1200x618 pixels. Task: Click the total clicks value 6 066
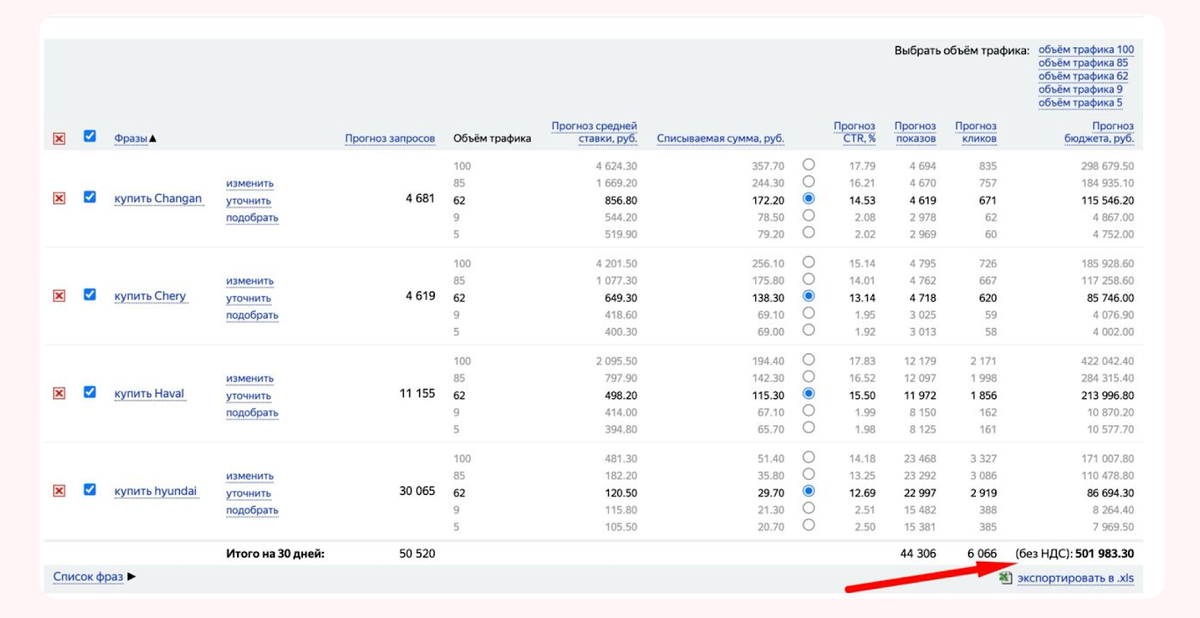(x=981, y=553)
